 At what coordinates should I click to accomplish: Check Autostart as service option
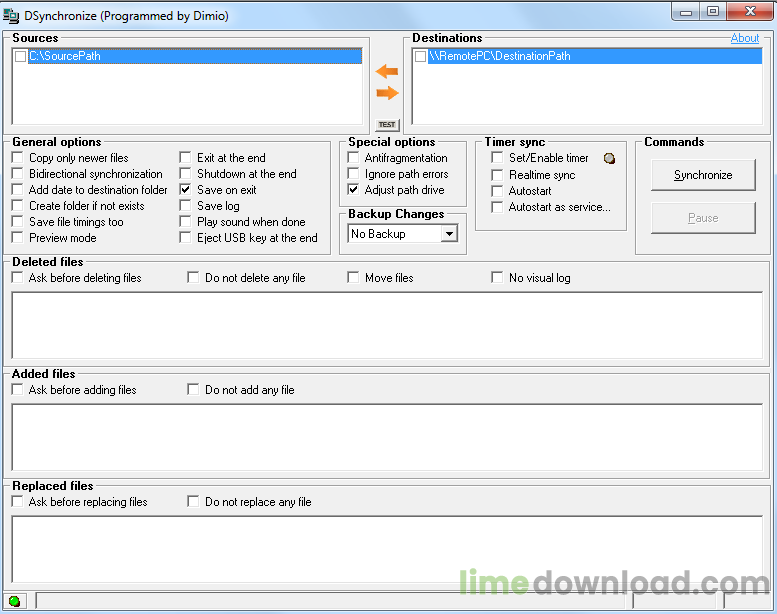click(x=497, y=207)
